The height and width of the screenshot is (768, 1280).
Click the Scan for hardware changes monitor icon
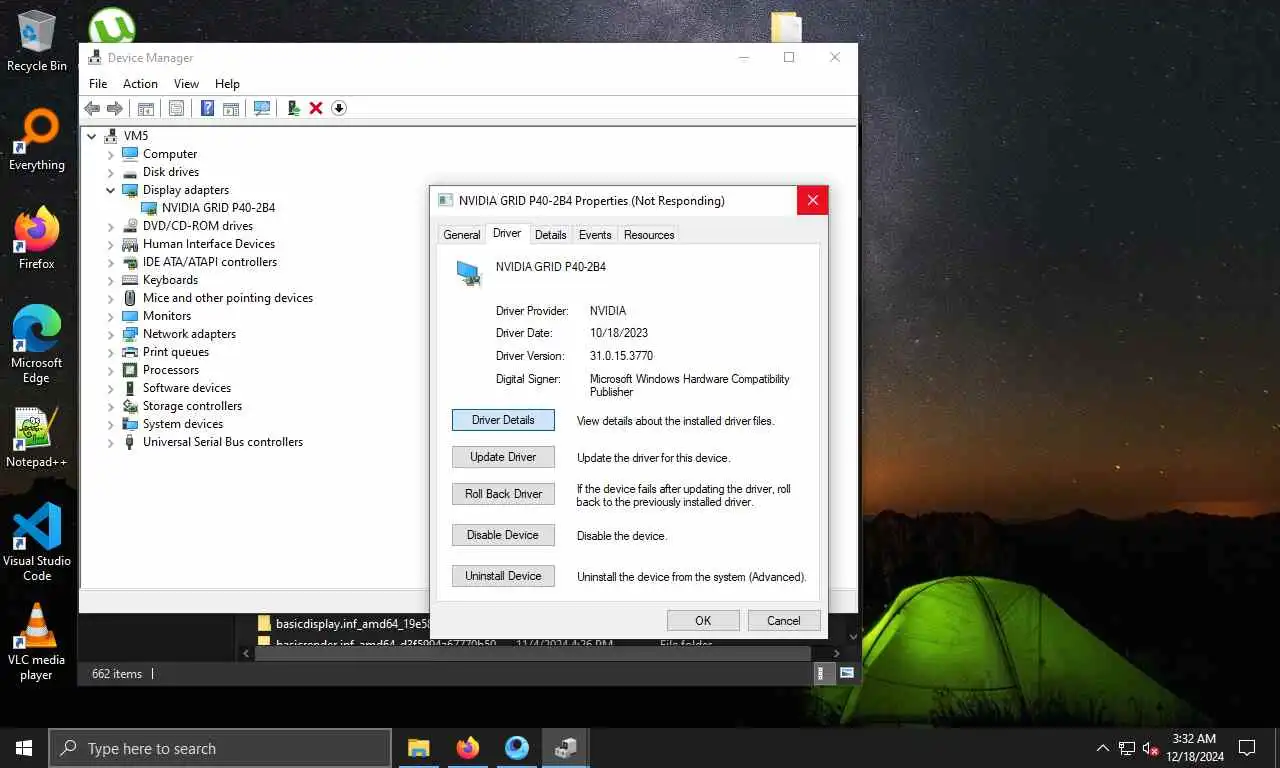tap(262, 108)
